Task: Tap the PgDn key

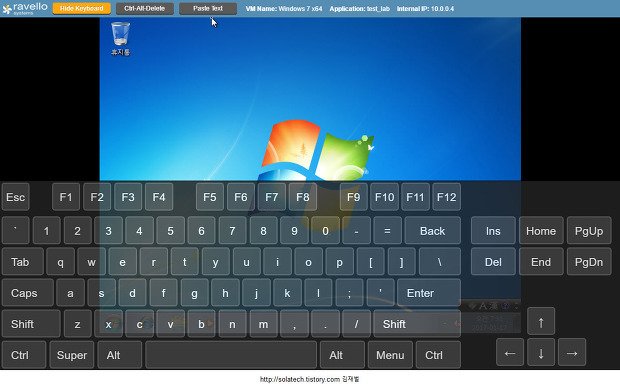Action: 589,262
